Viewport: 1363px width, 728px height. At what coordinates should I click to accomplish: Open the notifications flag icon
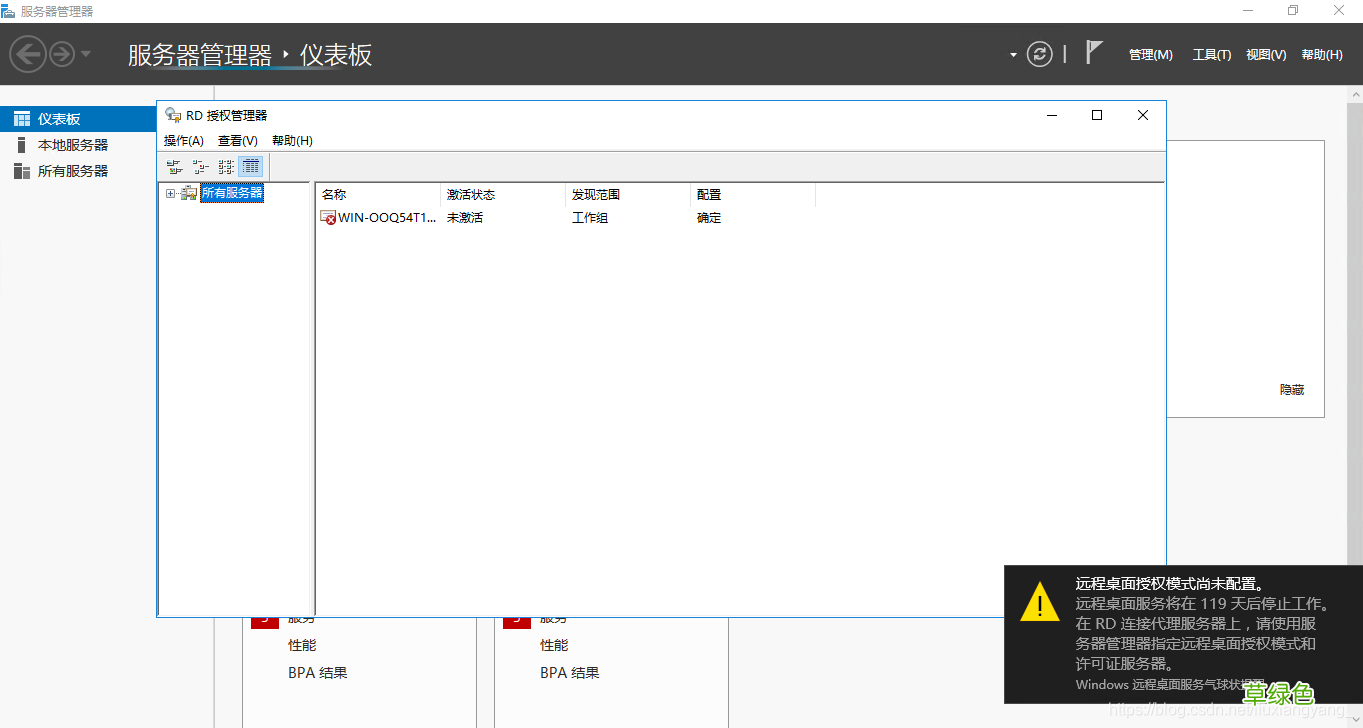click(x=1093, y=53)
